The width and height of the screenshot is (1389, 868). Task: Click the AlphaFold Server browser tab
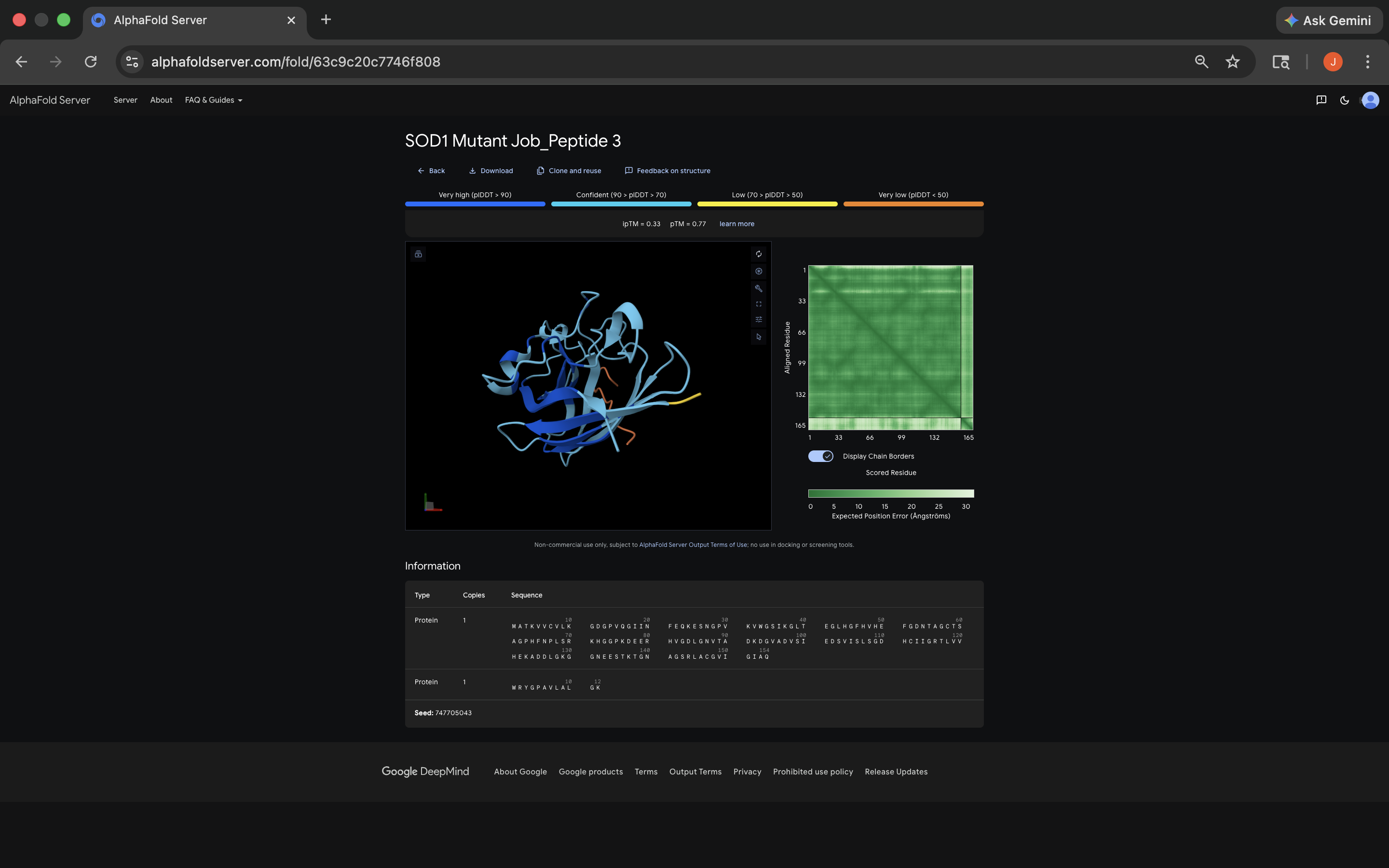[x=194, y=20]
